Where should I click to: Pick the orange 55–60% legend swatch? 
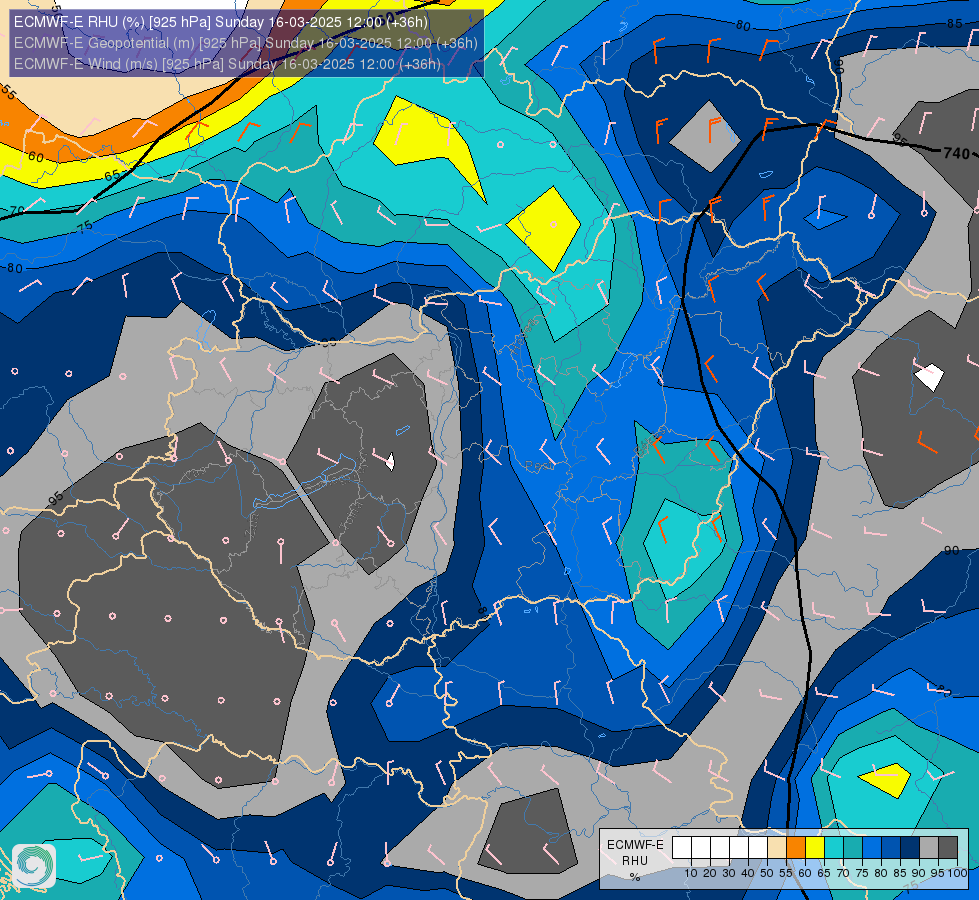(796, 848)
